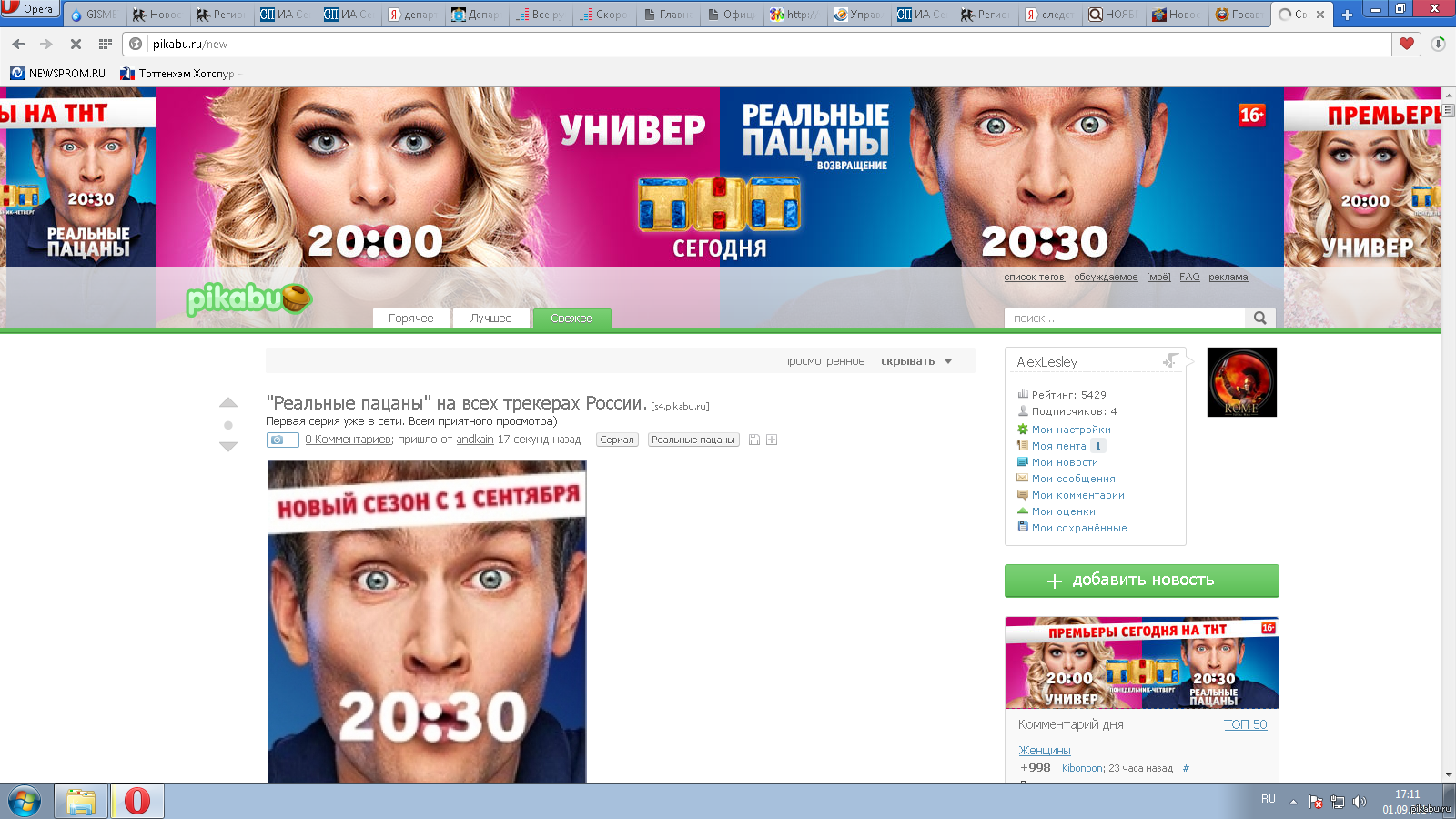The width and height of the screenshot is (1456, 819).
Task: Open Windows Explorer from the taskbar
Action: 81,802
